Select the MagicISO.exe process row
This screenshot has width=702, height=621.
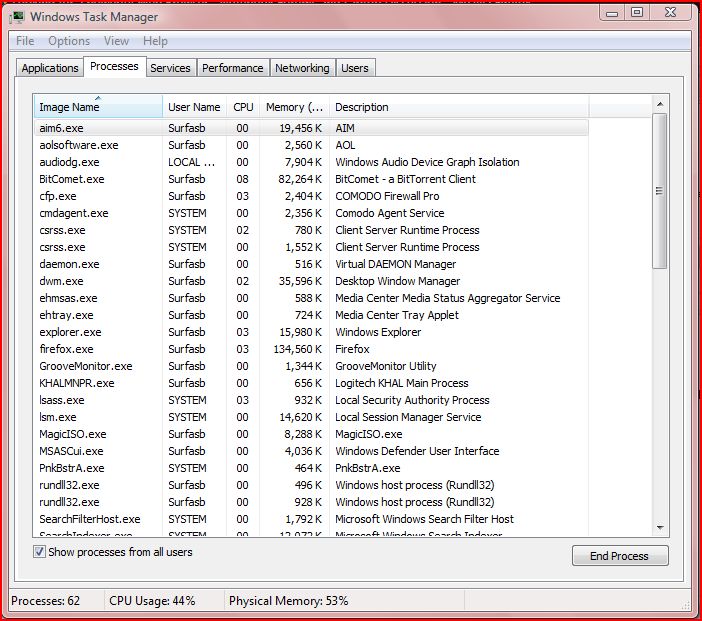311,434
